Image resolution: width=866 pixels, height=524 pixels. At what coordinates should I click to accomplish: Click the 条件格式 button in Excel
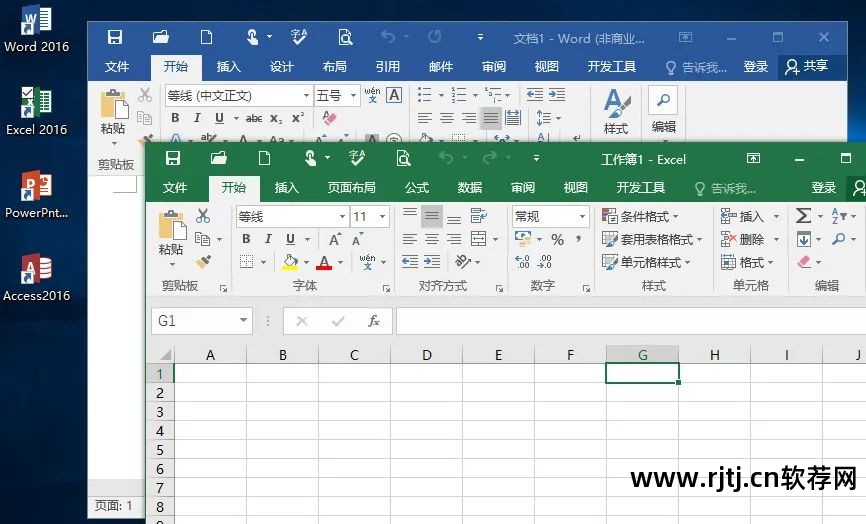pyautogui.click(x=641, y=216)
